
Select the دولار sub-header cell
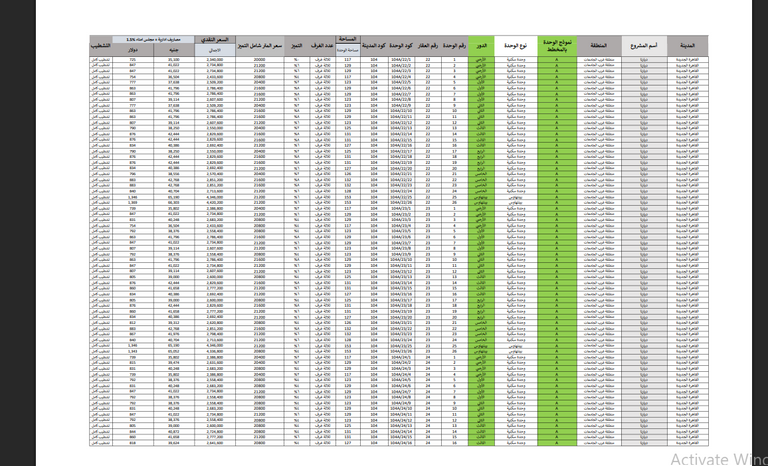pos(133,51)
